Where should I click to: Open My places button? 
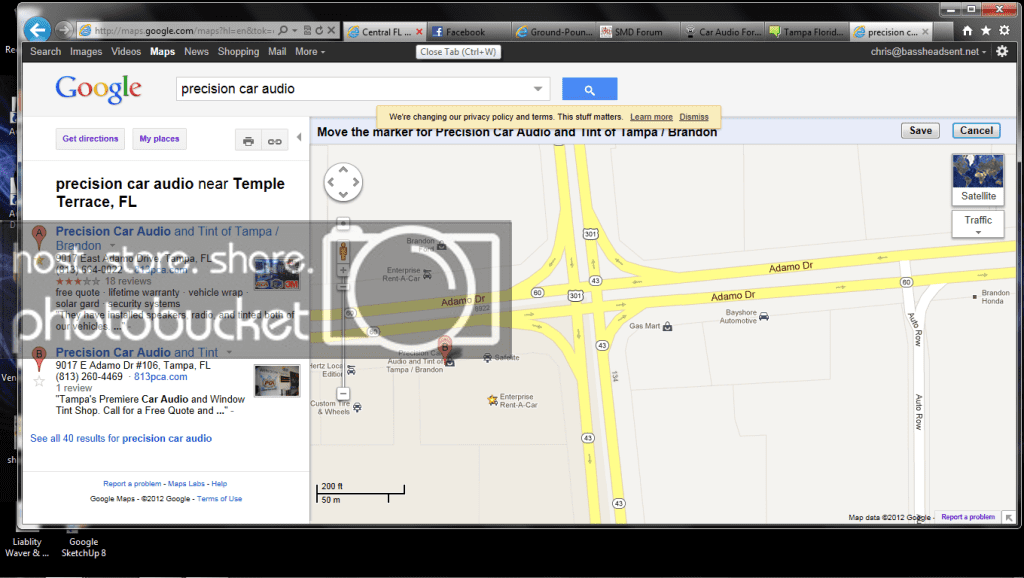click(159, 138)
